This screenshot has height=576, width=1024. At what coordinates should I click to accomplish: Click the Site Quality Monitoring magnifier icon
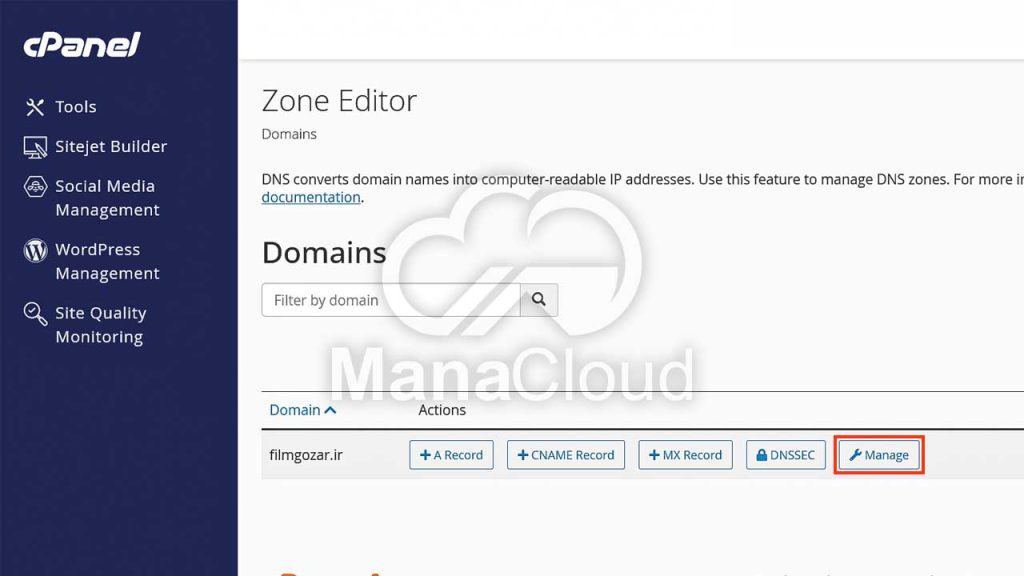pyautogui.click(x=35, y=314)
